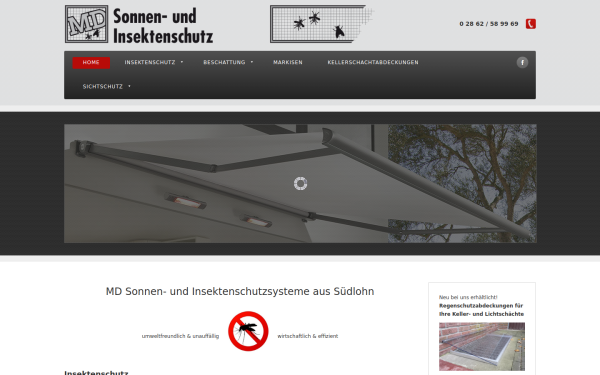Expand the Beschattung dropdown arrow
Screen dimensions: 600x375
252,62
